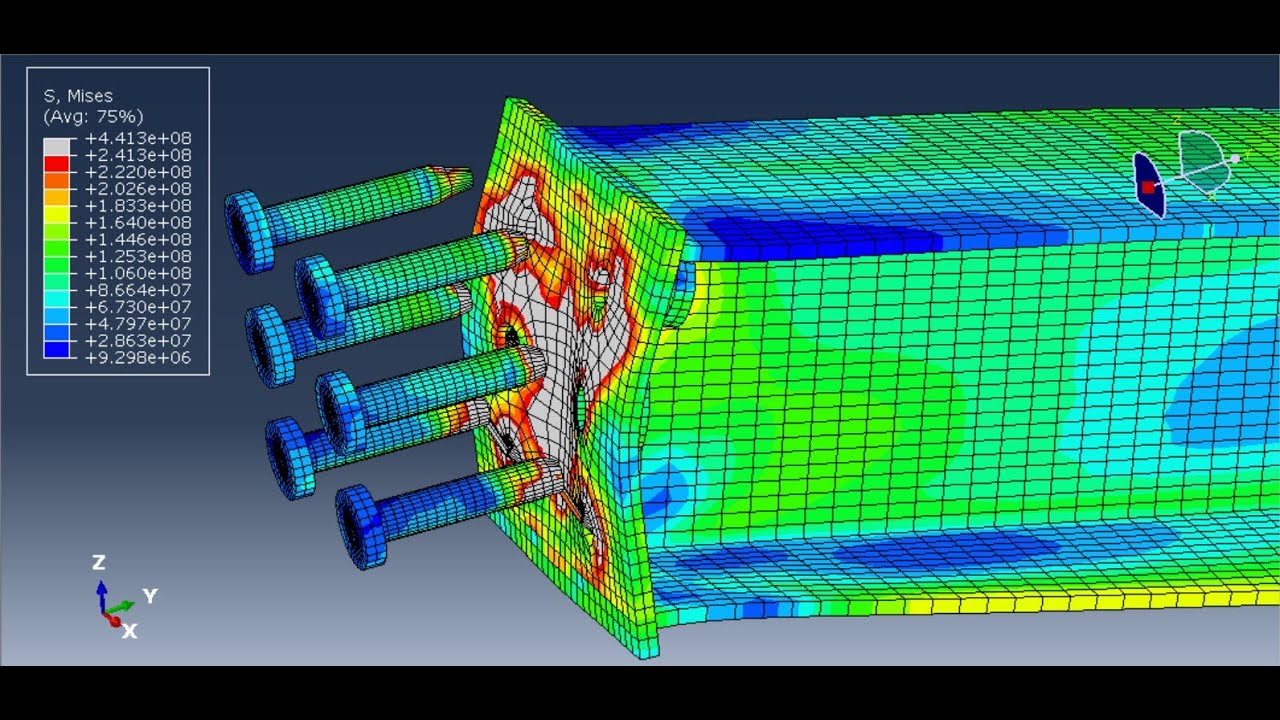
Task: Select the legend title 'S, Mises'
Action: 78,96
